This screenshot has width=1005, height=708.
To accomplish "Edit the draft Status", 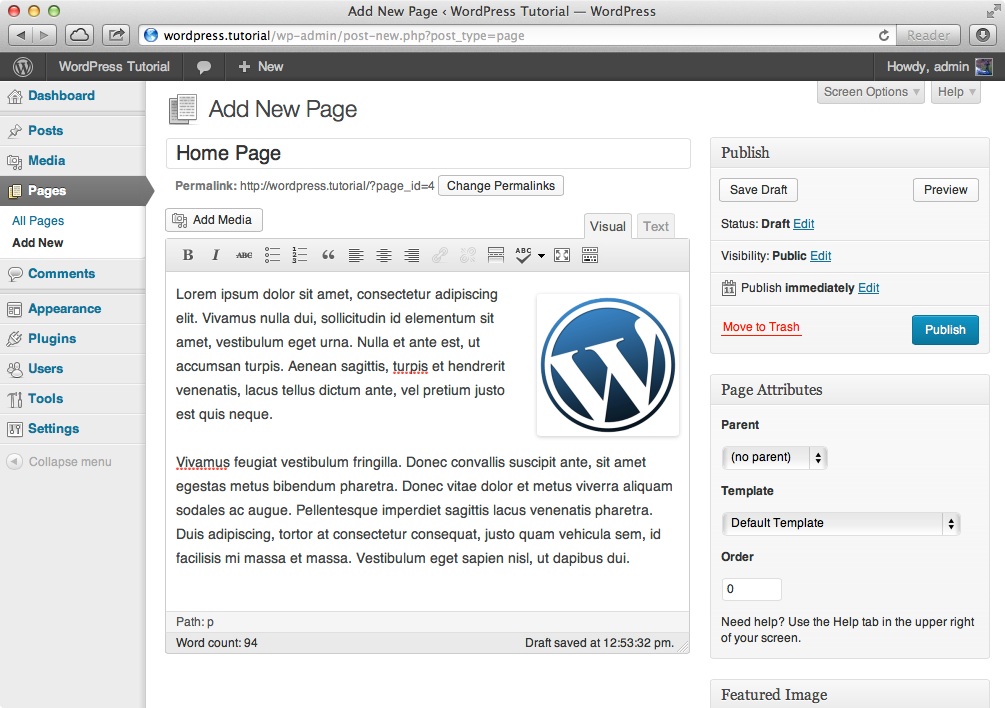I will point(804,224).
